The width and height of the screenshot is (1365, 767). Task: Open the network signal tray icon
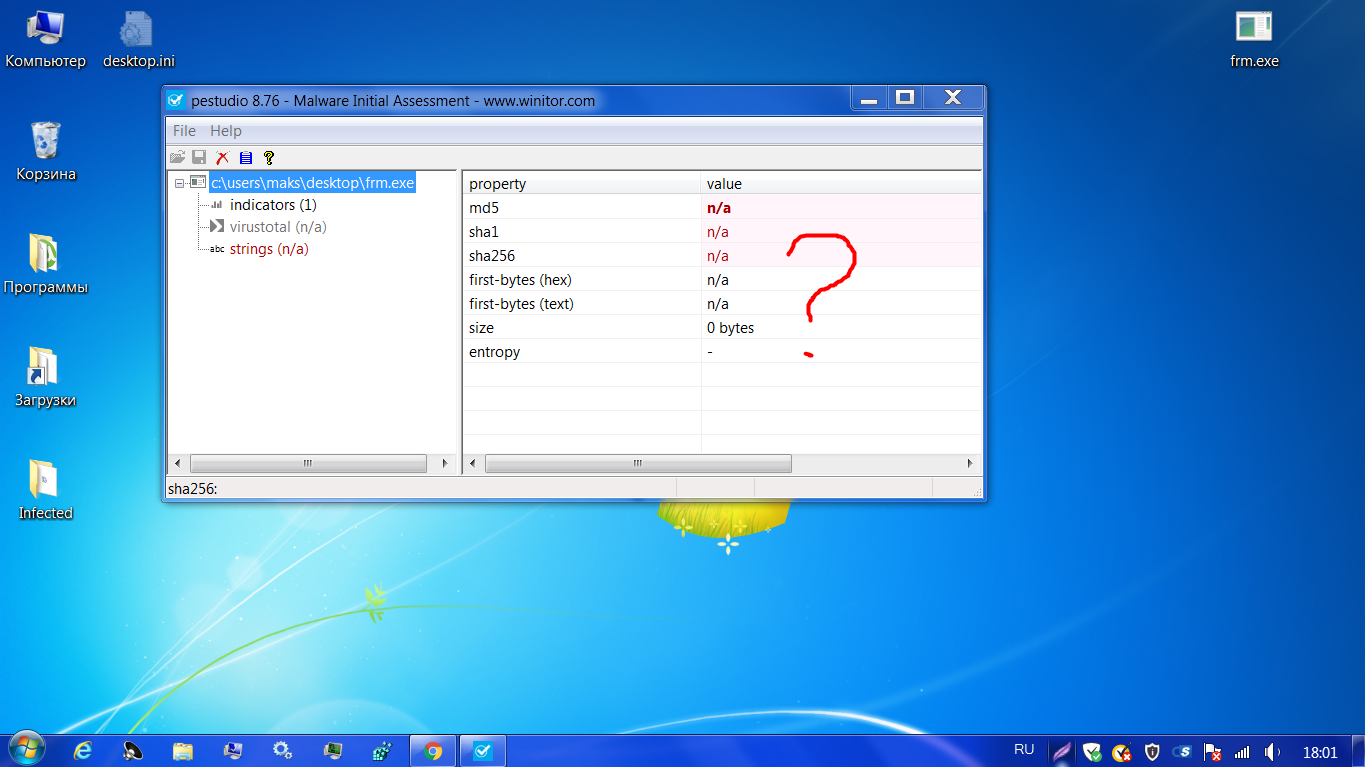[x=1243, y=751]
